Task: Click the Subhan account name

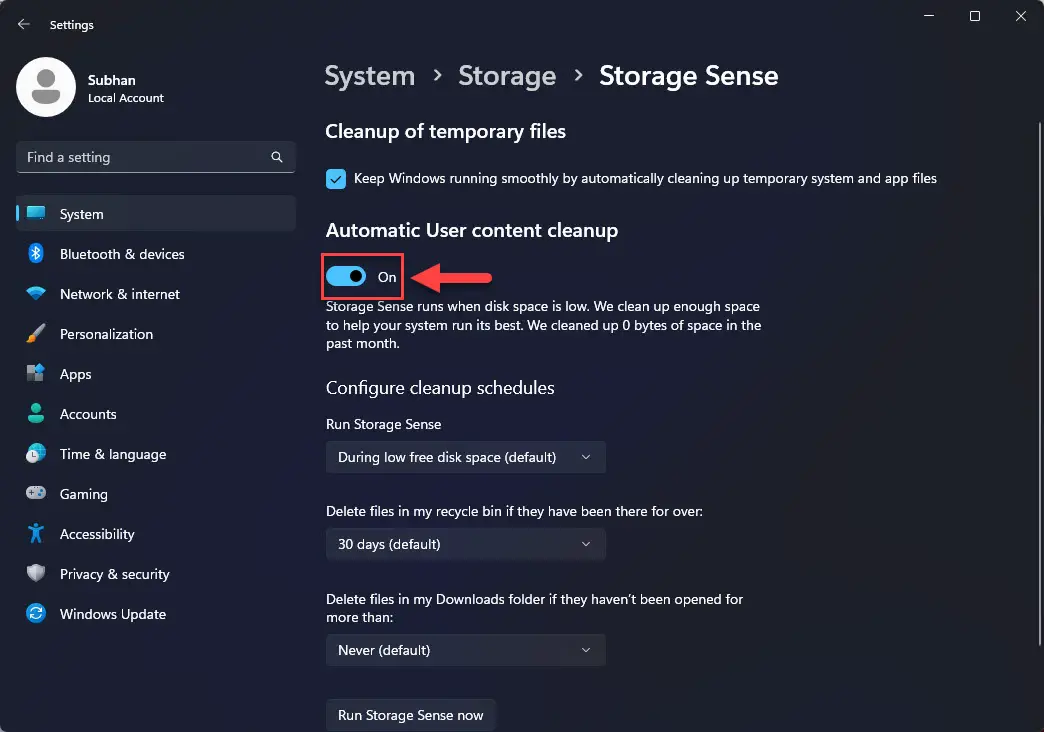Action: (x=111, y=80)
